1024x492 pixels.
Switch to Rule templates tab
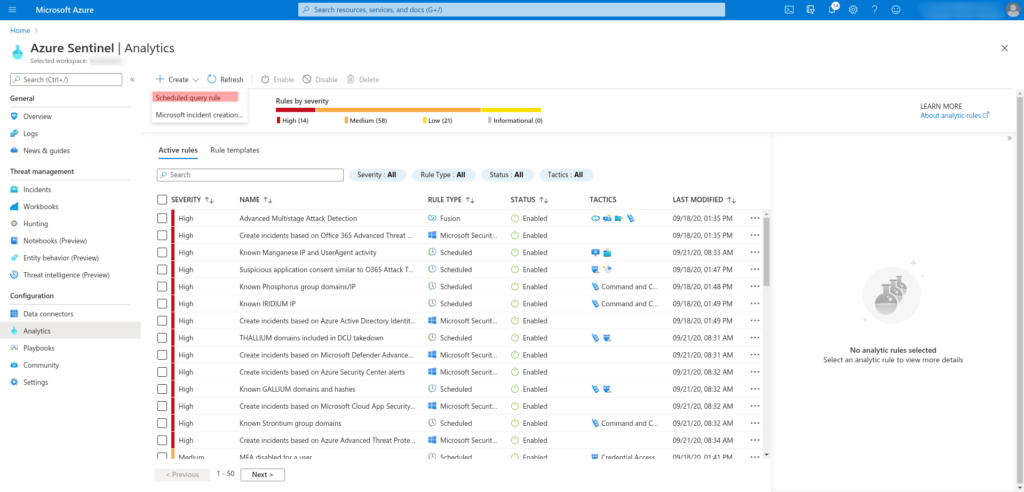(234, 150)
